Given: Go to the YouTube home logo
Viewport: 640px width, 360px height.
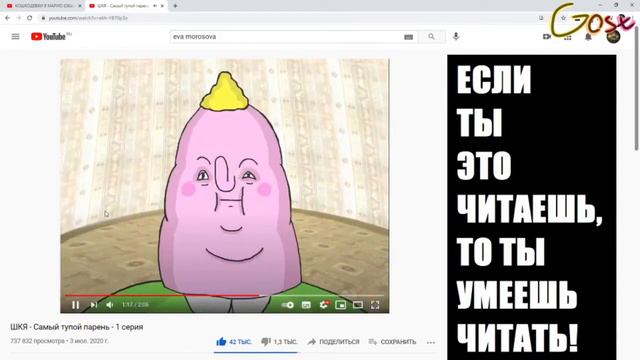Looking at the screenshot, I should coord(48,37).
